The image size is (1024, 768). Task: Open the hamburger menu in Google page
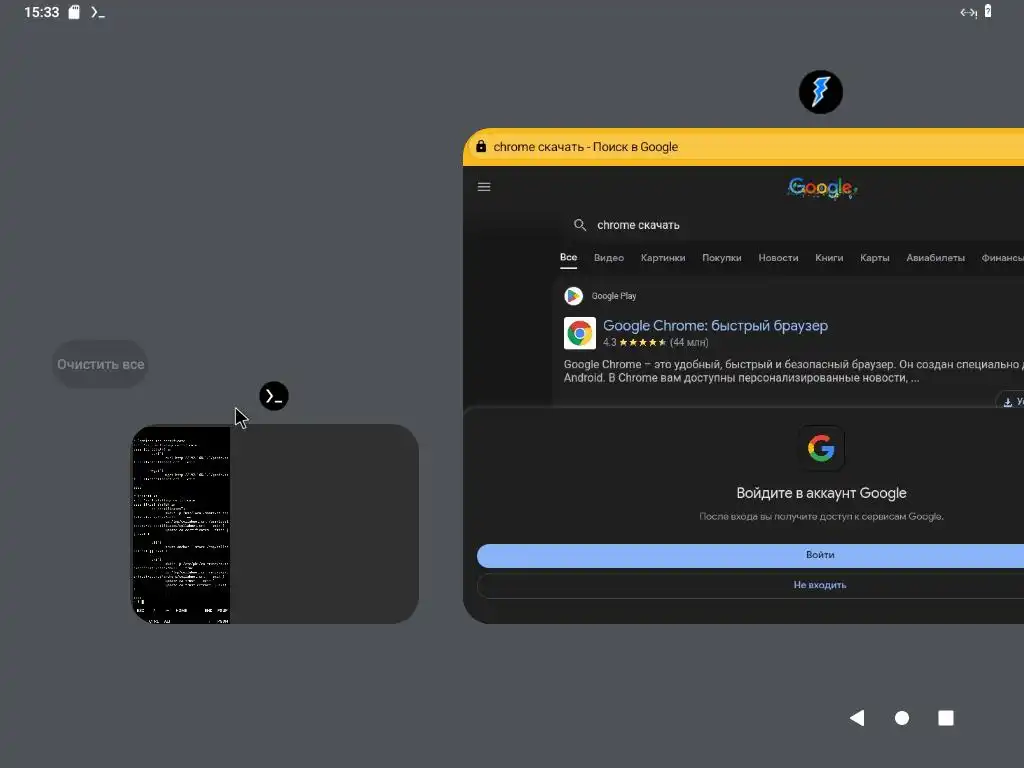[484, 187]
